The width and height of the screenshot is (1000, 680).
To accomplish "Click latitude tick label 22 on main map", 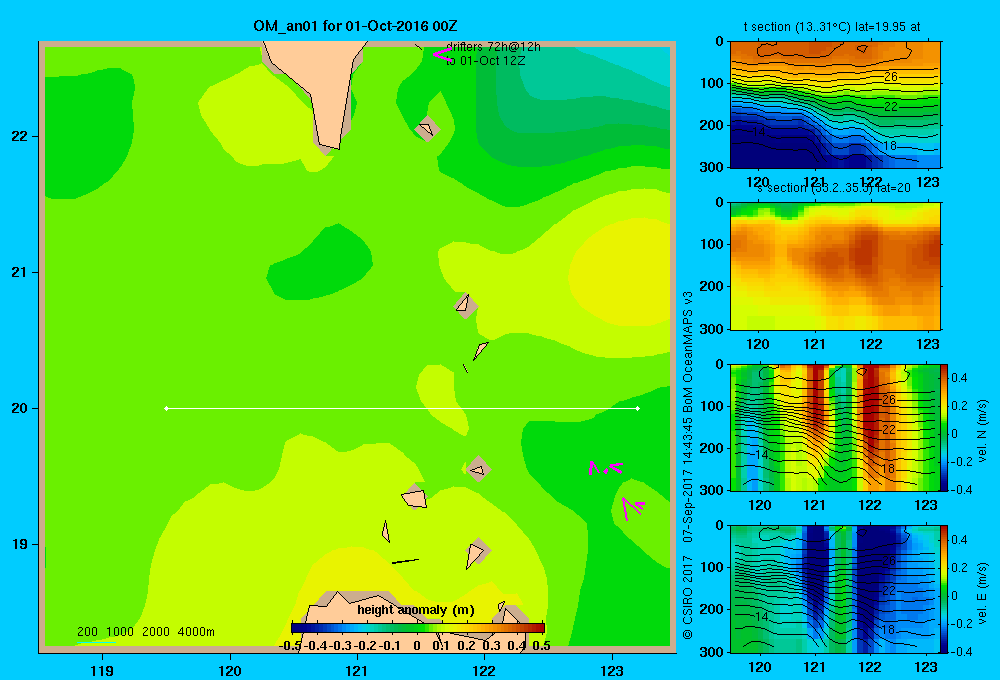I will pyautogui.click(x=19, y=136).
